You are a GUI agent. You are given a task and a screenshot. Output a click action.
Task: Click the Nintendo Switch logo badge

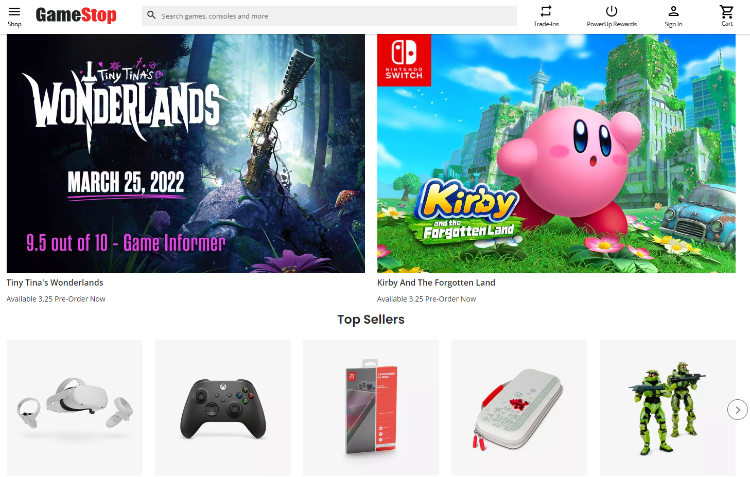pos(404,60)
